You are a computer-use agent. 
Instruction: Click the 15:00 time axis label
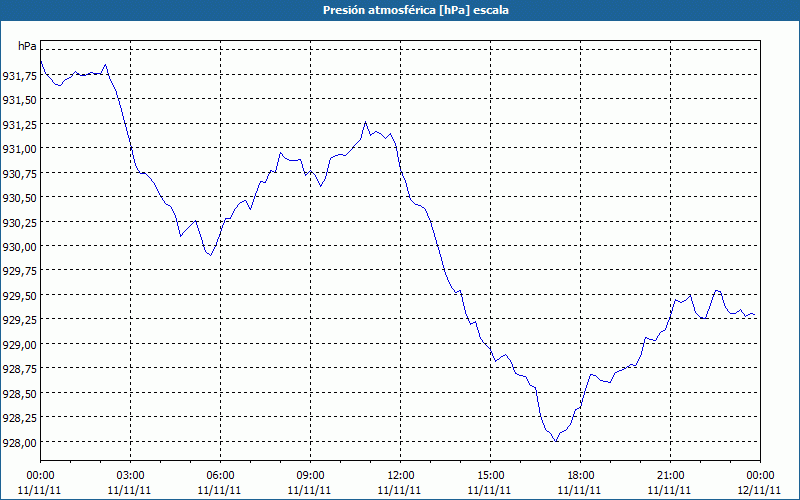tap(490, 476)
